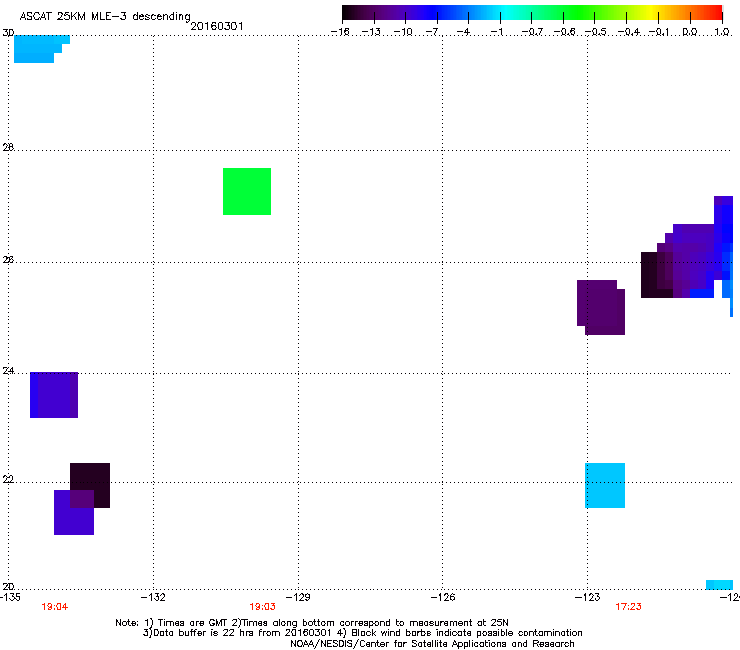
Task: Click the latitude 22 axis label
Action: click(8, 480)
